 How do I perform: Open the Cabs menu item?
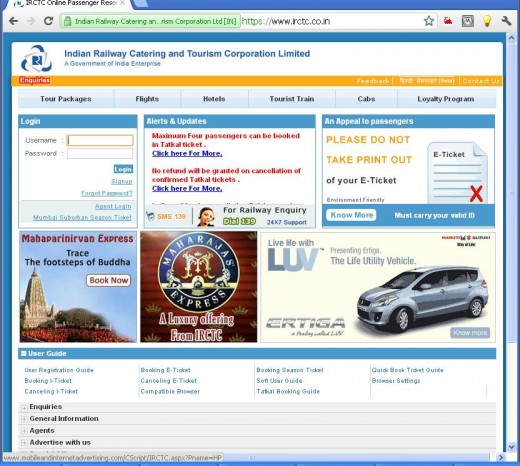[366, 99]
